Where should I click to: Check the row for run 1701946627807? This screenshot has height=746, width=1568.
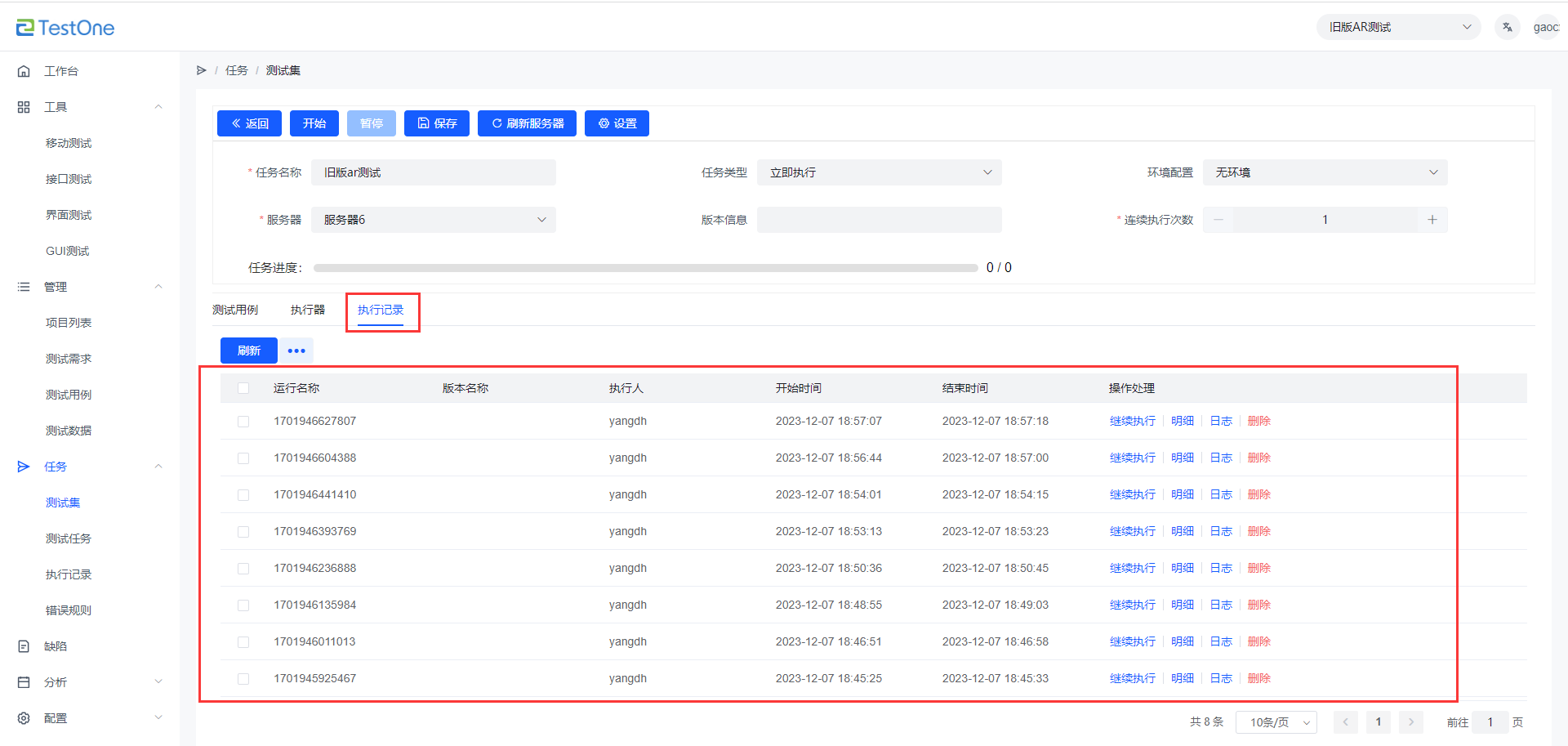pyautogui.click(x=243, y=422)
